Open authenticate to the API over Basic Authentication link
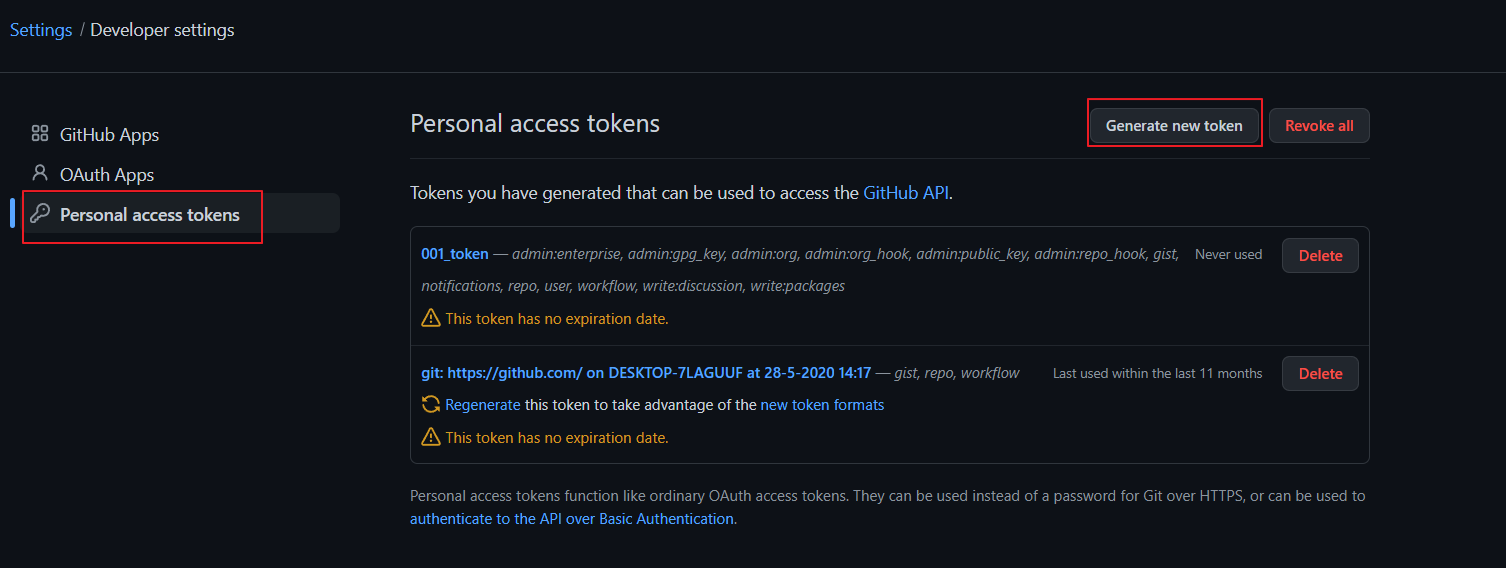 pos(571,519)
